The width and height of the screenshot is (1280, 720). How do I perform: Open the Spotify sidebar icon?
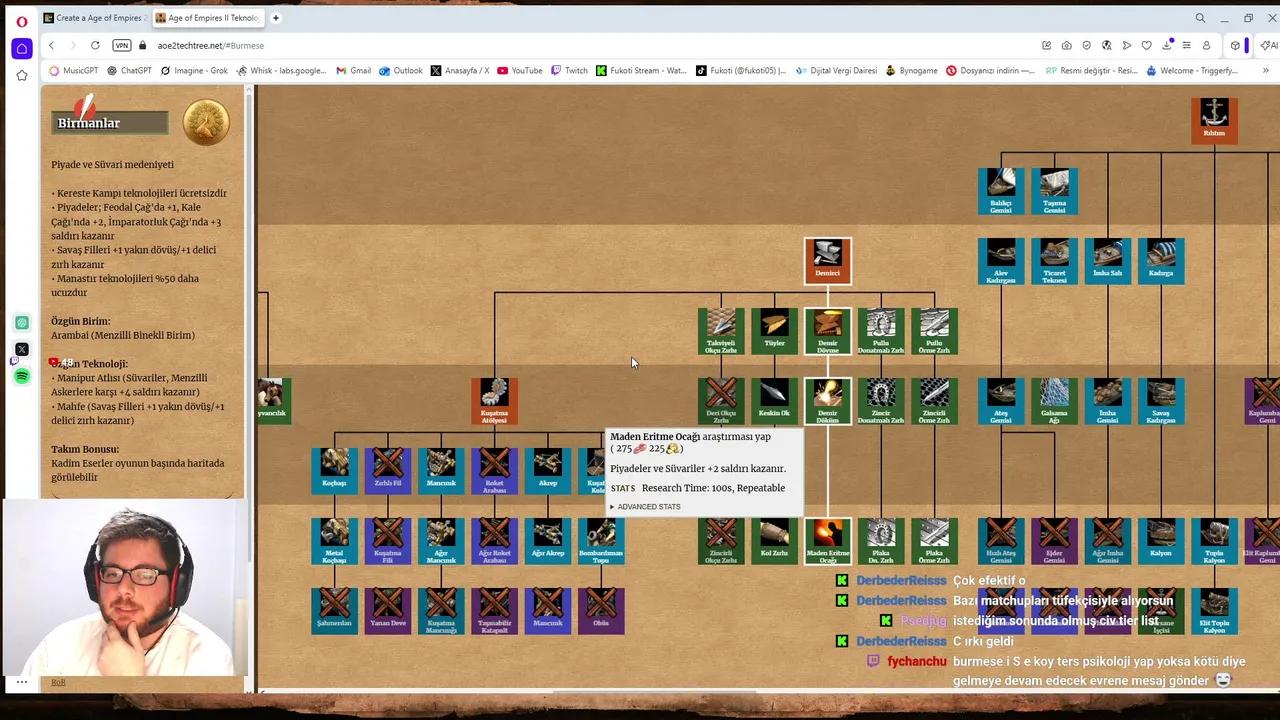[21, 376]
